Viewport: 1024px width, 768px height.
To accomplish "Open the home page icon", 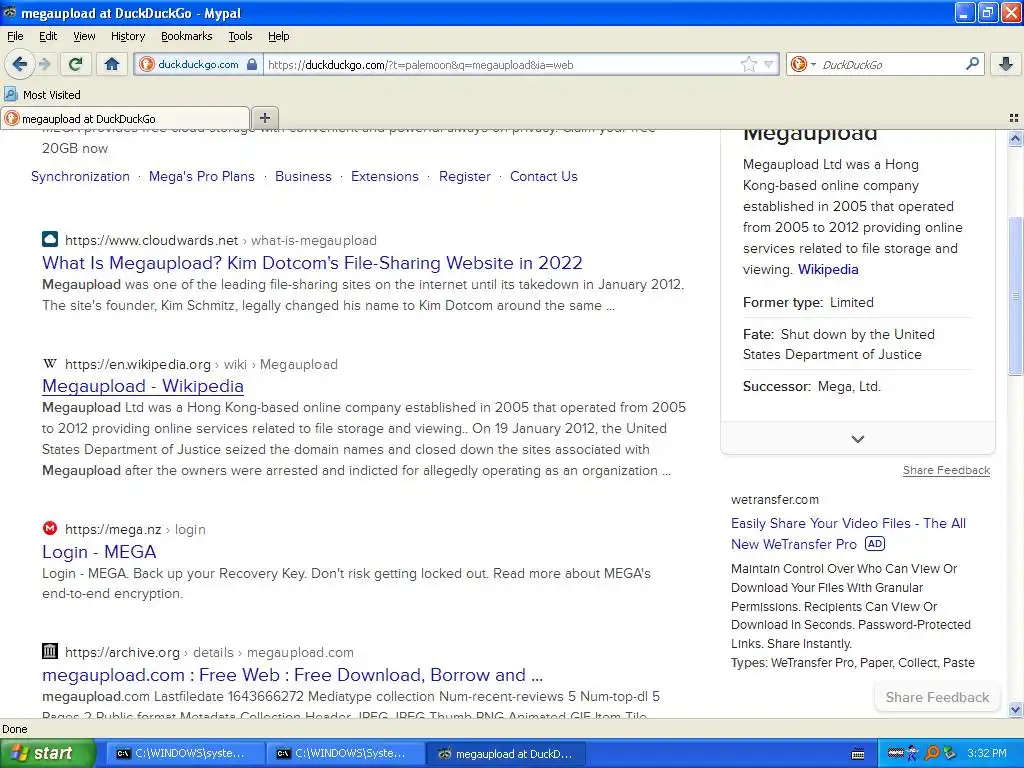I will 112,64.
